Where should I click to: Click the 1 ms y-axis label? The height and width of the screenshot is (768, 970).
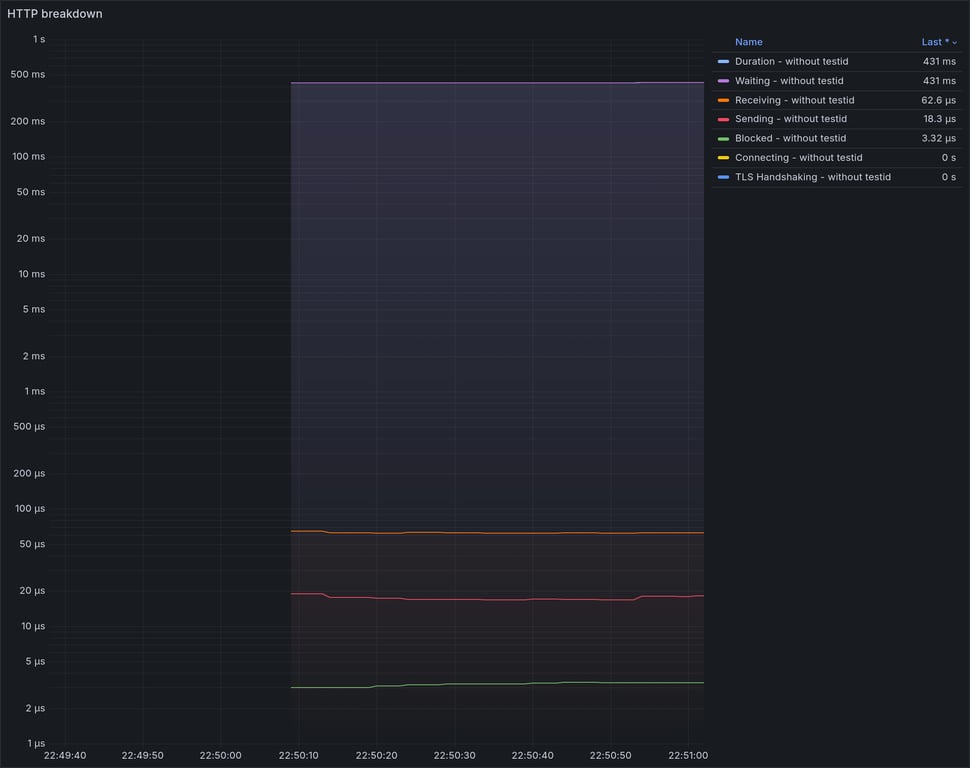(x=35, y=391)
